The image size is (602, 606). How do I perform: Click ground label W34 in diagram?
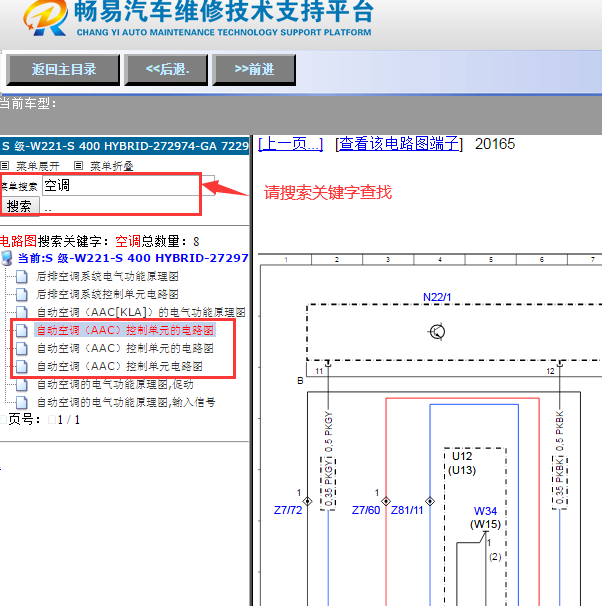(485, 511)
